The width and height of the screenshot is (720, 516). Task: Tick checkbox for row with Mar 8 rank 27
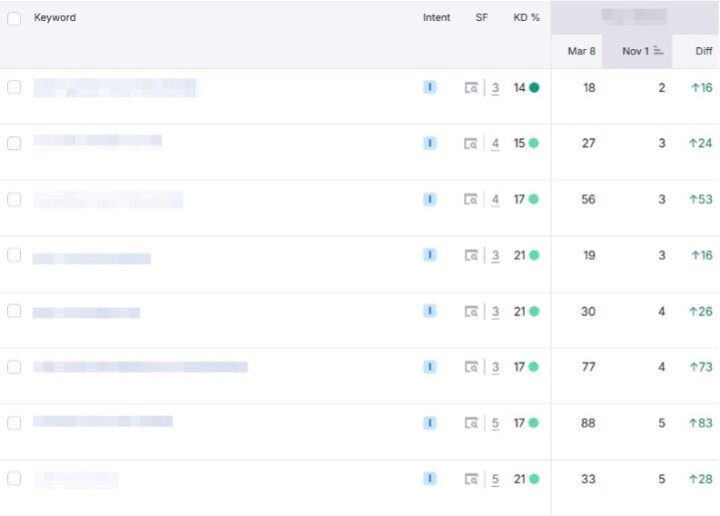(14, 143)
